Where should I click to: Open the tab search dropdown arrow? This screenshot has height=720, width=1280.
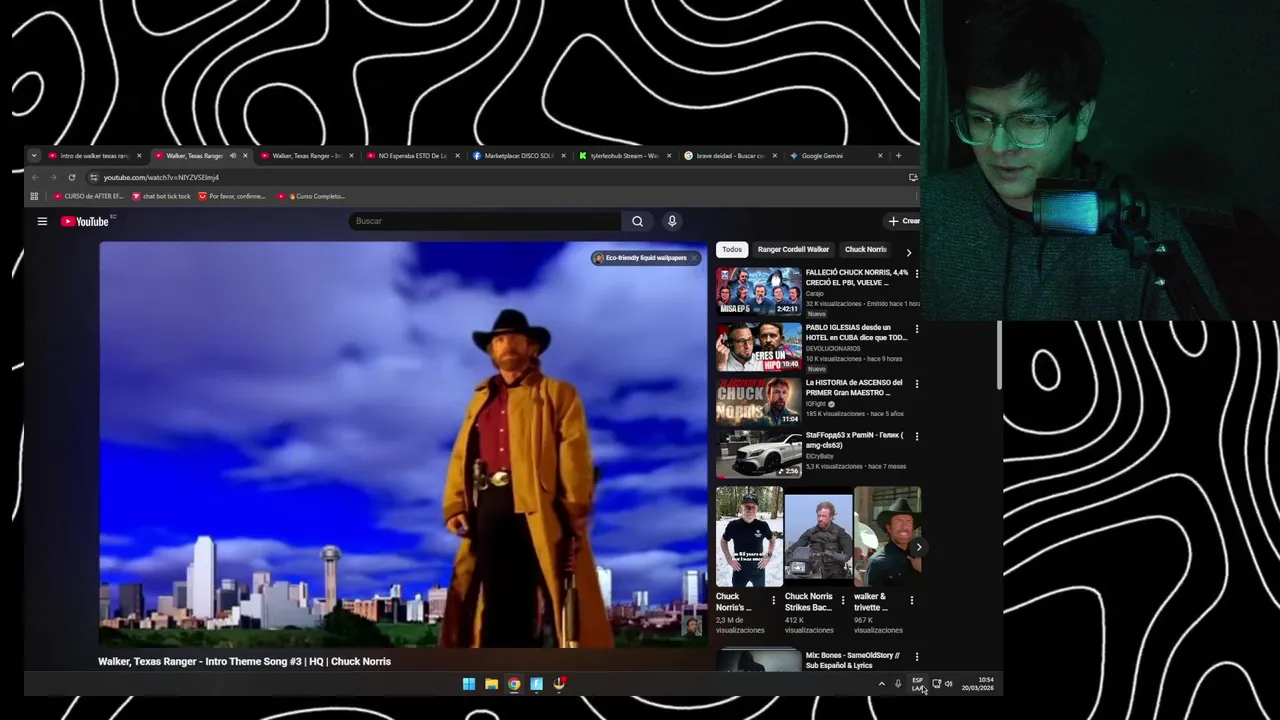point(34,156)
